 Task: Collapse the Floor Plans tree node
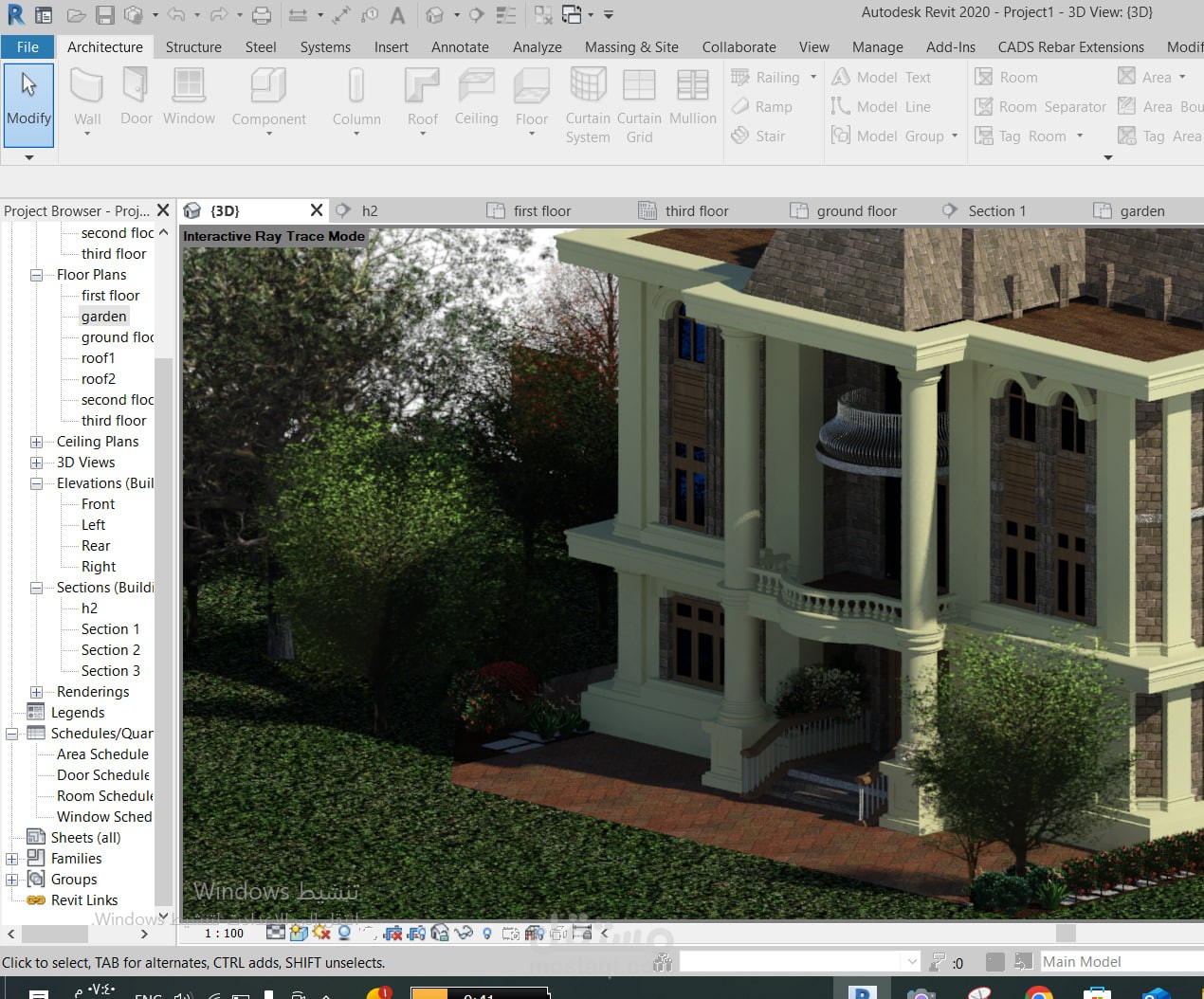pos(36,275)
